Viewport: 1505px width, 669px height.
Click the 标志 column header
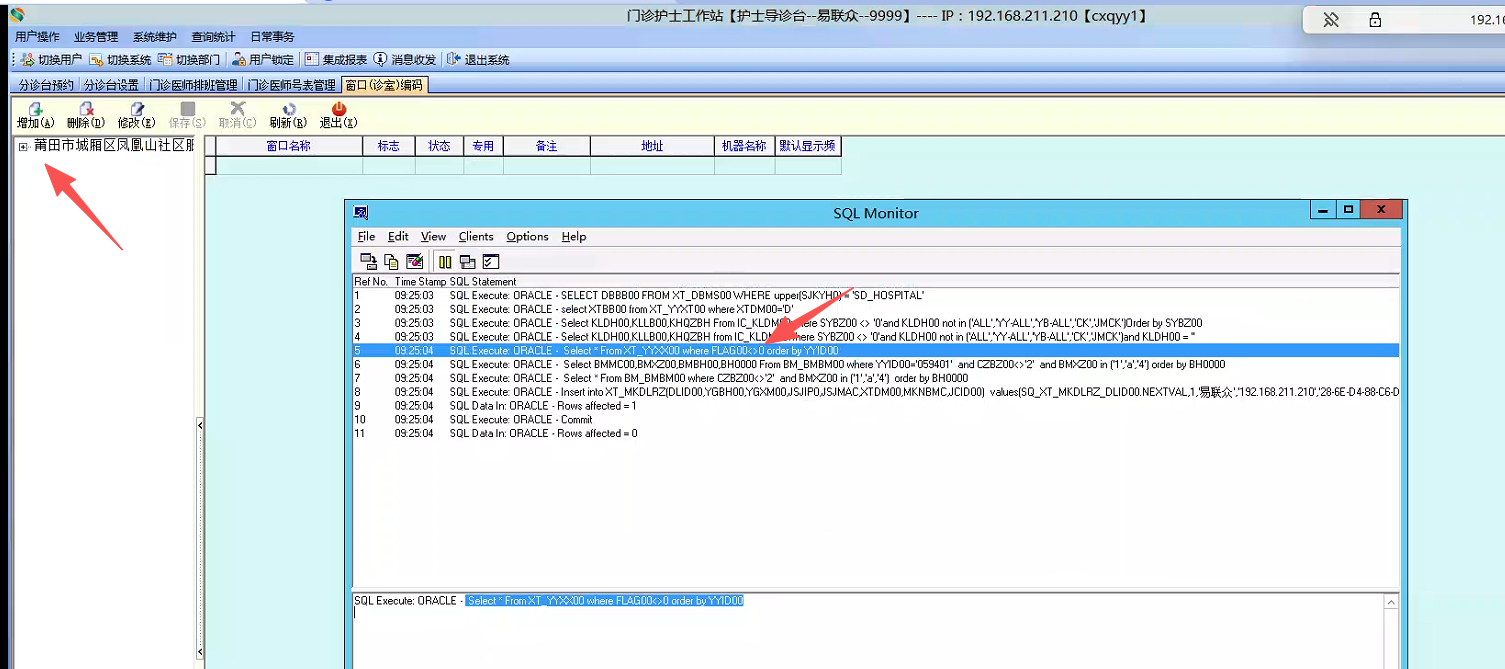click(389, 146)
